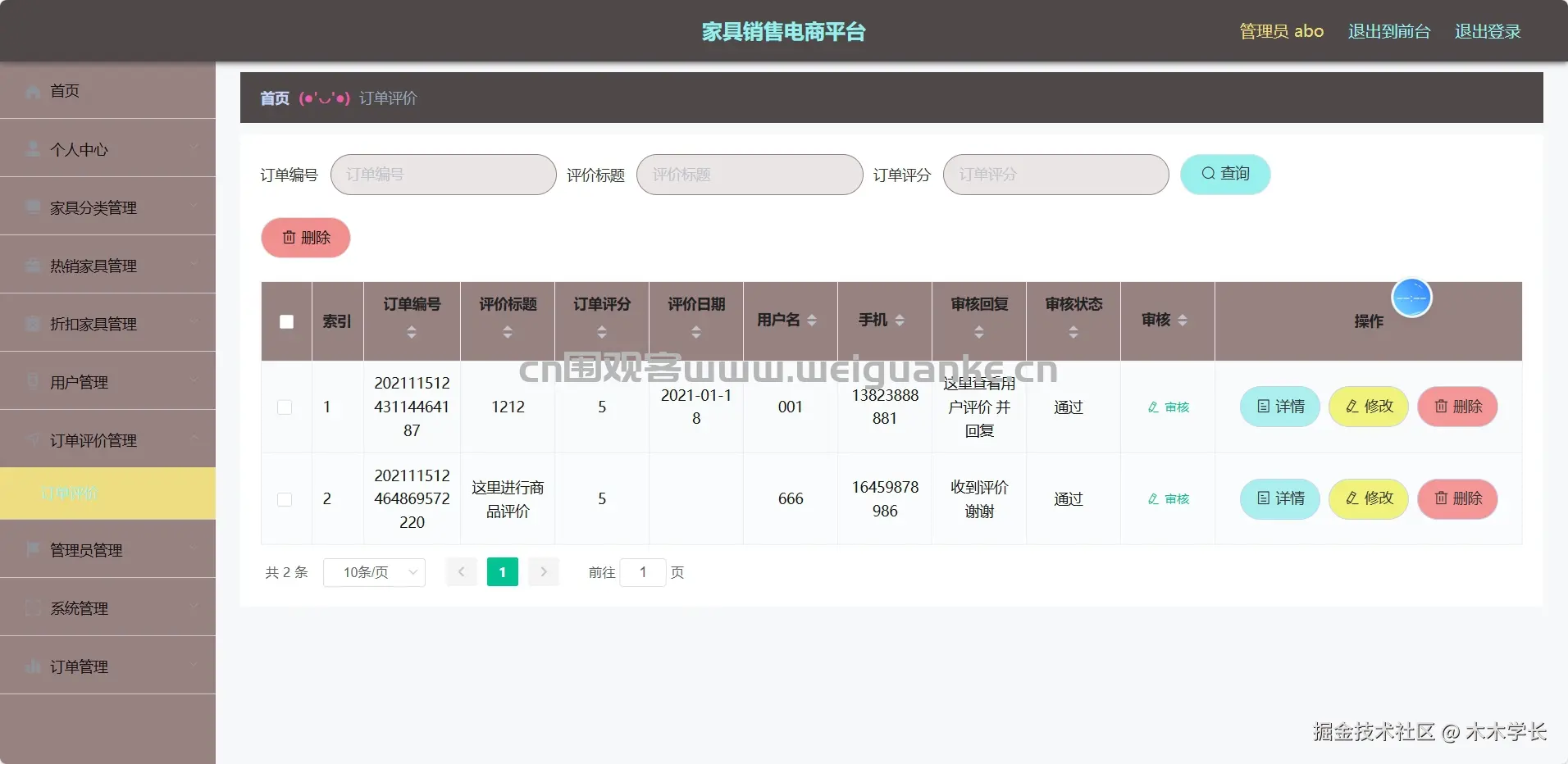Viewport: 1568px width, 764px height.
Task: Click 退出到前台 in top bar
Action: tap(1389, 31)
